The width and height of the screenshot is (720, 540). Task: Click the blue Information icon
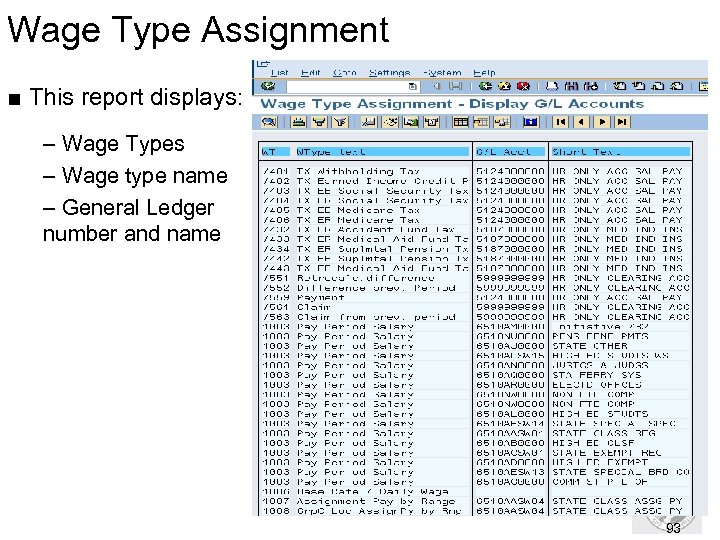click(530, 122)
